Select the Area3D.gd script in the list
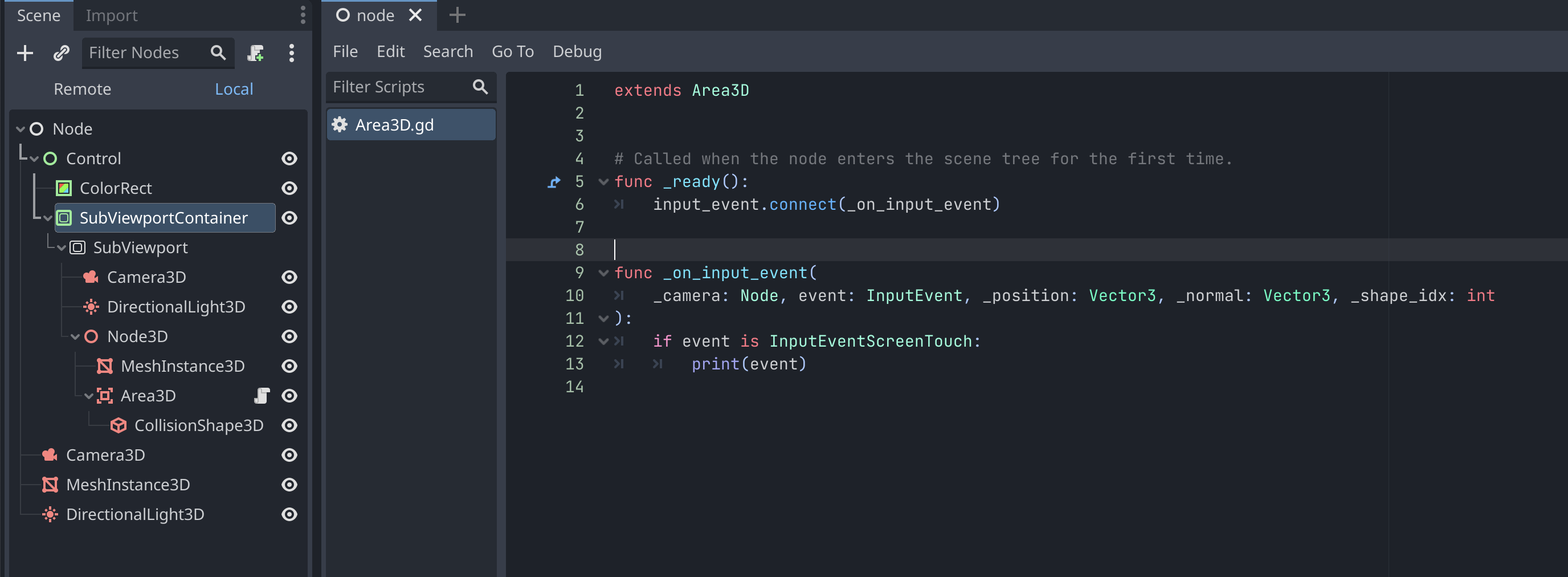1568x577 pixels. [394, 124]
